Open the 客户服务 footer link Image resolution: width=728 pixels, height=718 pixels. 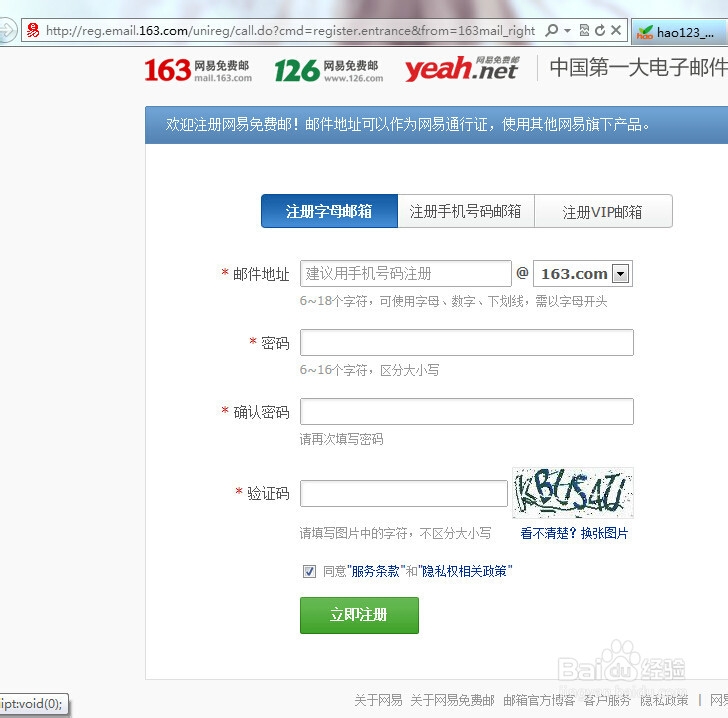pyautogui.click(x=607, y=700)
